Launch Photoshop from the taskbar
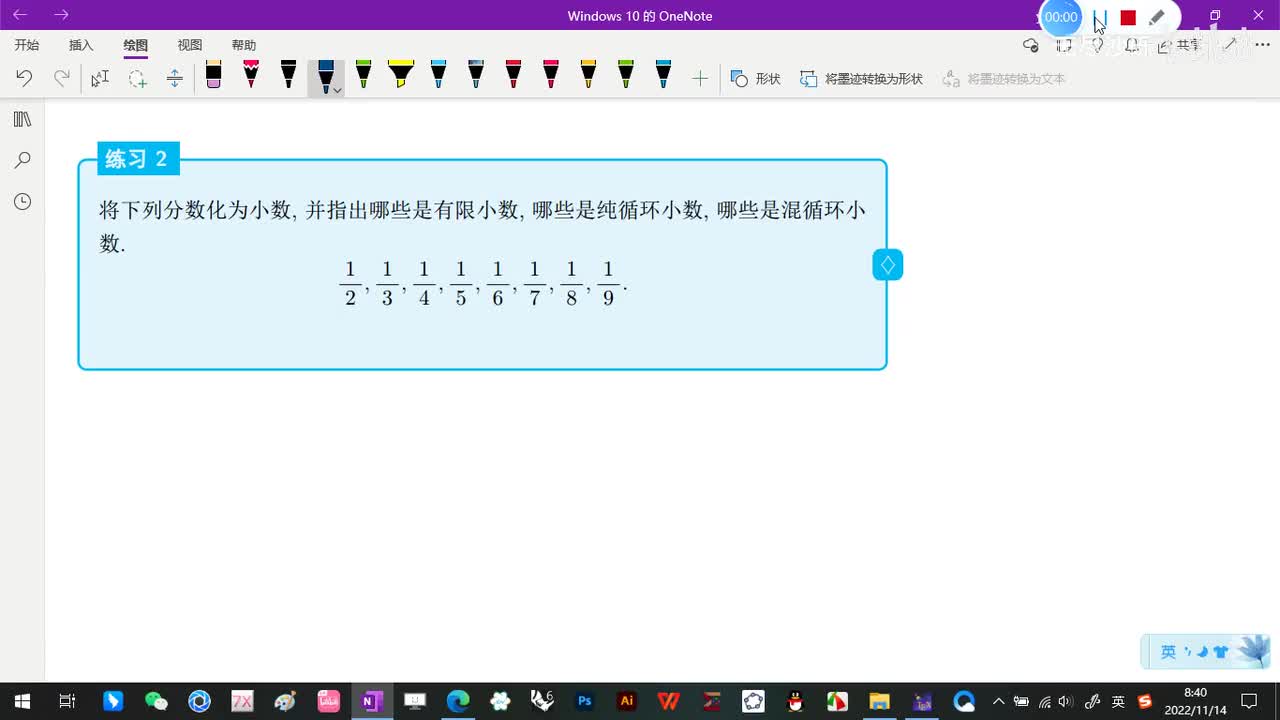The image size is (1280, 720). point(585,701)
